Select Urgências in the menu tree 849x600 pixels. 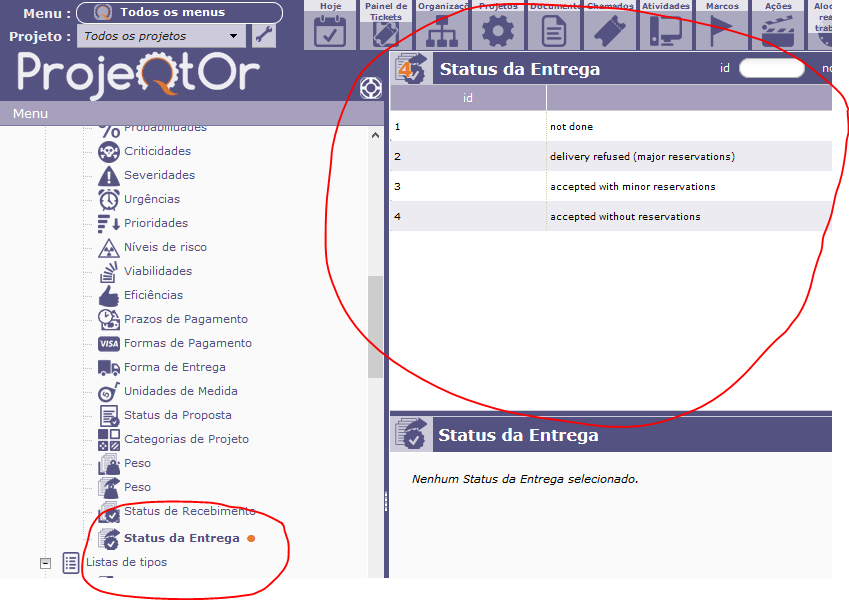pos(152,199)
